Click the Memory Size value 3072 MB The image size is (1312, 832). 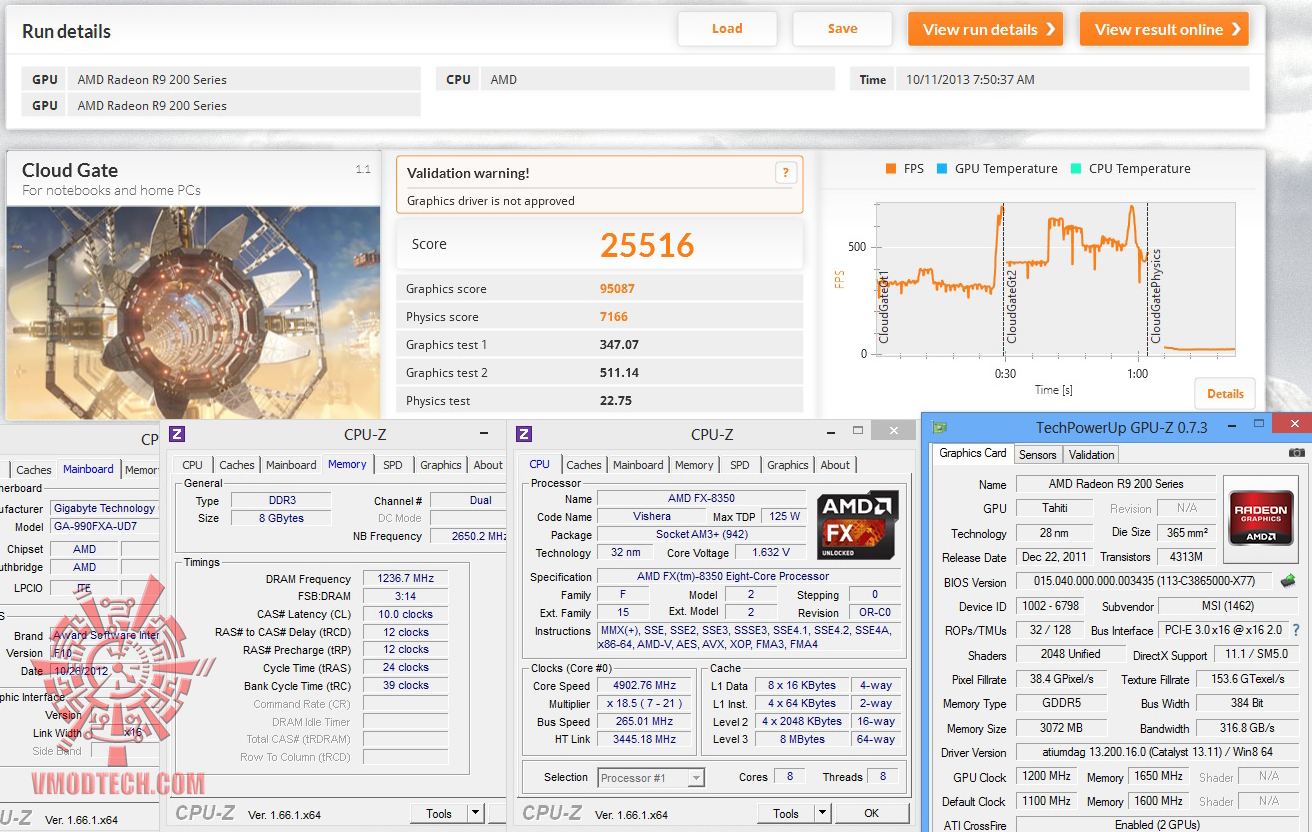coord(1060,728)
